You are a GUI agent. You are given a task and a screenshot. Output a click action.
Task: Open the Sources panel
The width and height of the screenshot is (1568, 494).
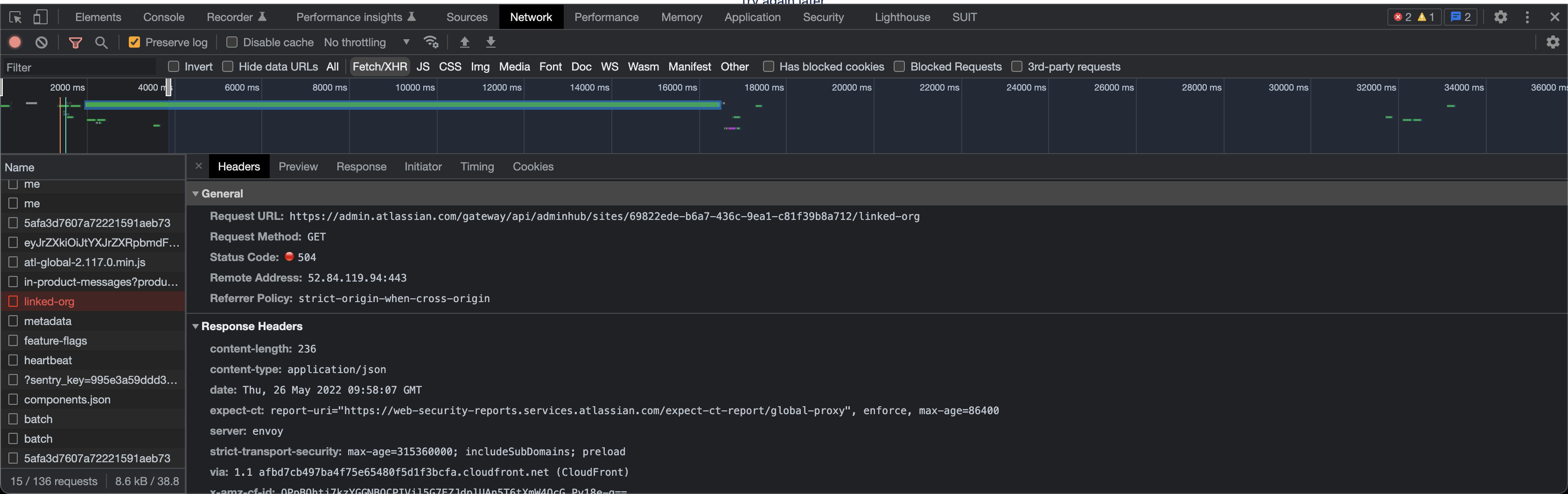point(467,17)
